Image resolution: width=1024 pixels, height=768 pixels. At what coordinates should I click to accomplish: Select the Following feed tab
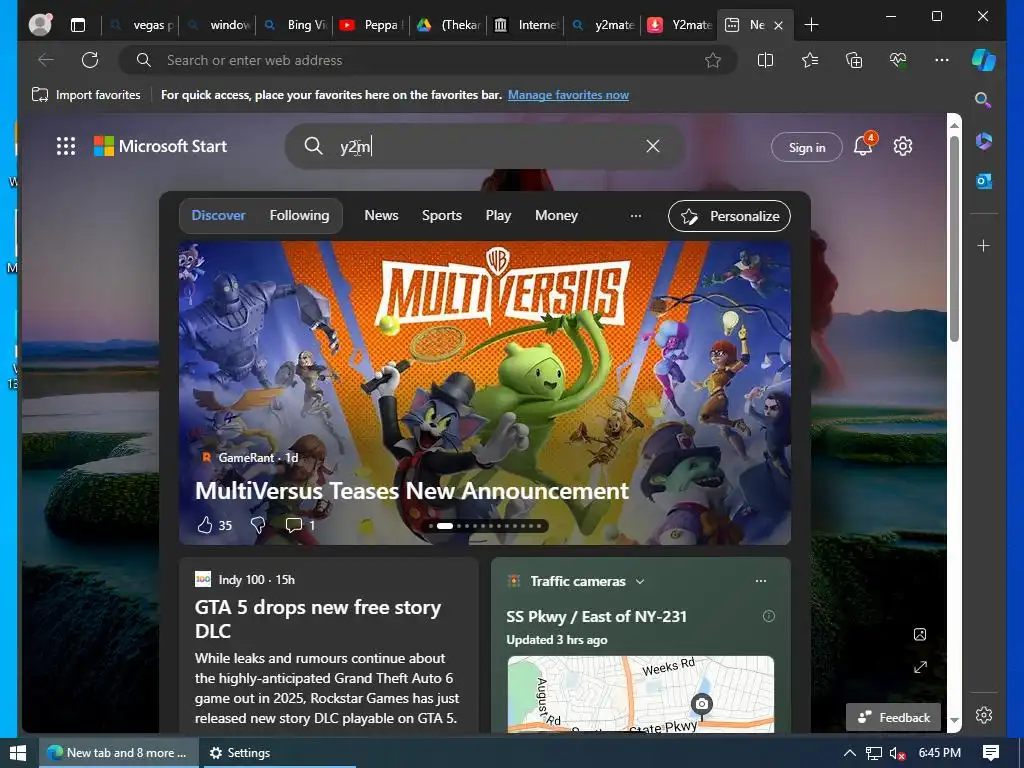coord(299,215)
